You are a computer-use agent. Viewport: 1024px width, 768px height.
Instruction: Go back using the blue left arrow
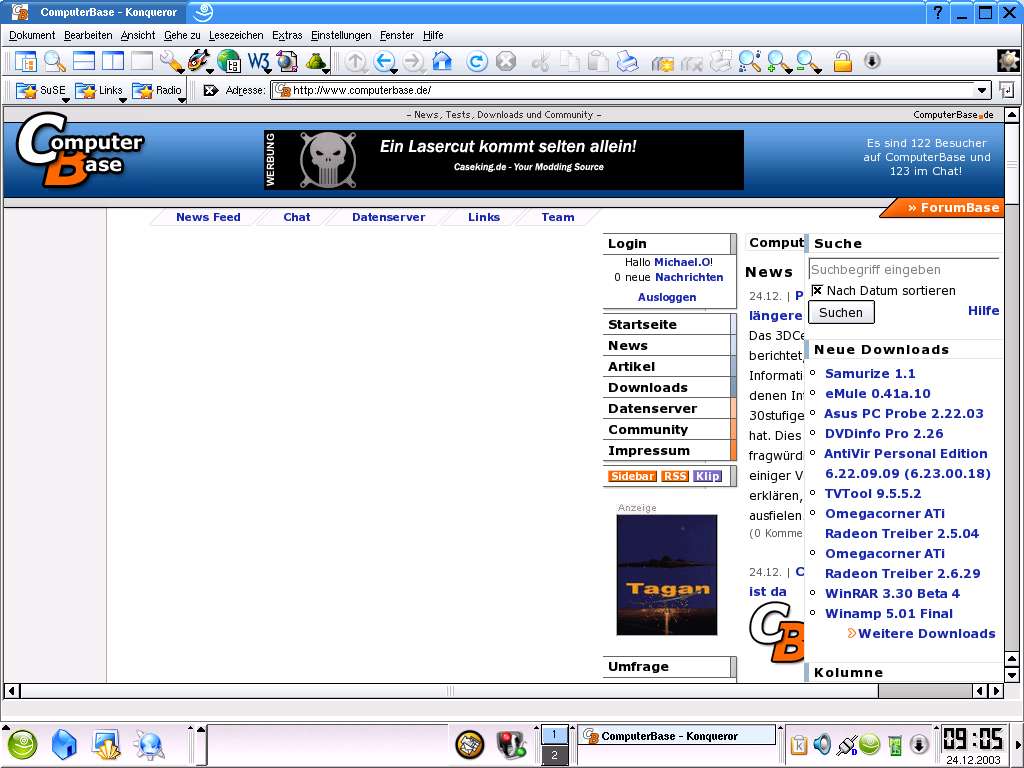[x=384, y=61]
